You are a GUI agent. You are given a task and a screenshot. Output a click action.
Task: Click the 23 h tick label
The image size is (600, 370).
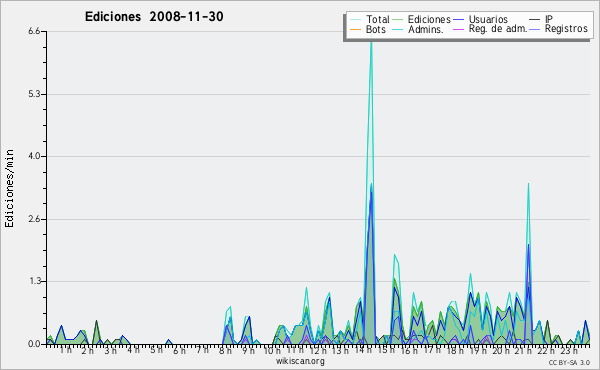[569, 350]
